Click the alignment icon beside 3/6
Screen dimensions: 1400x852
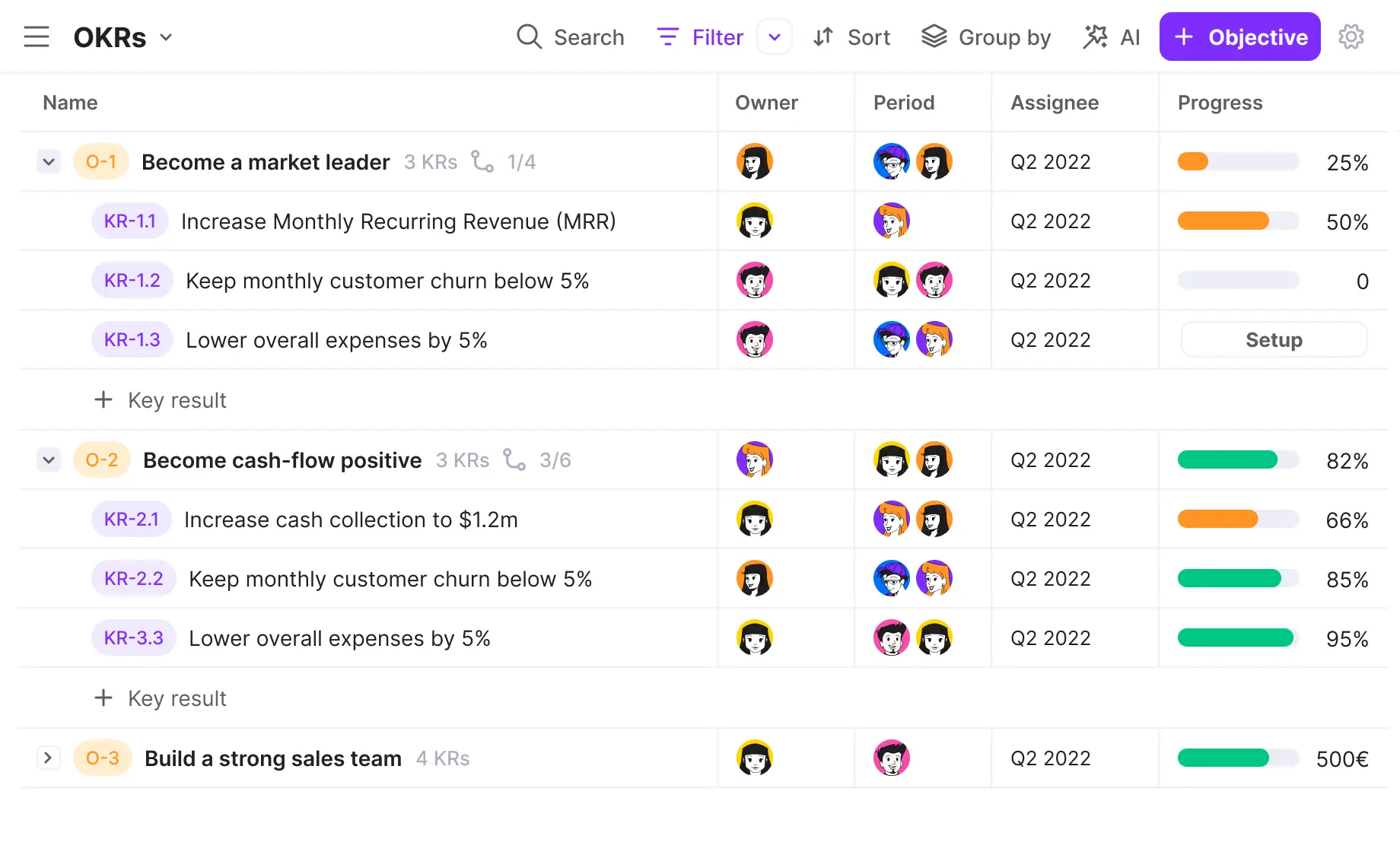[x=514, y=459]
